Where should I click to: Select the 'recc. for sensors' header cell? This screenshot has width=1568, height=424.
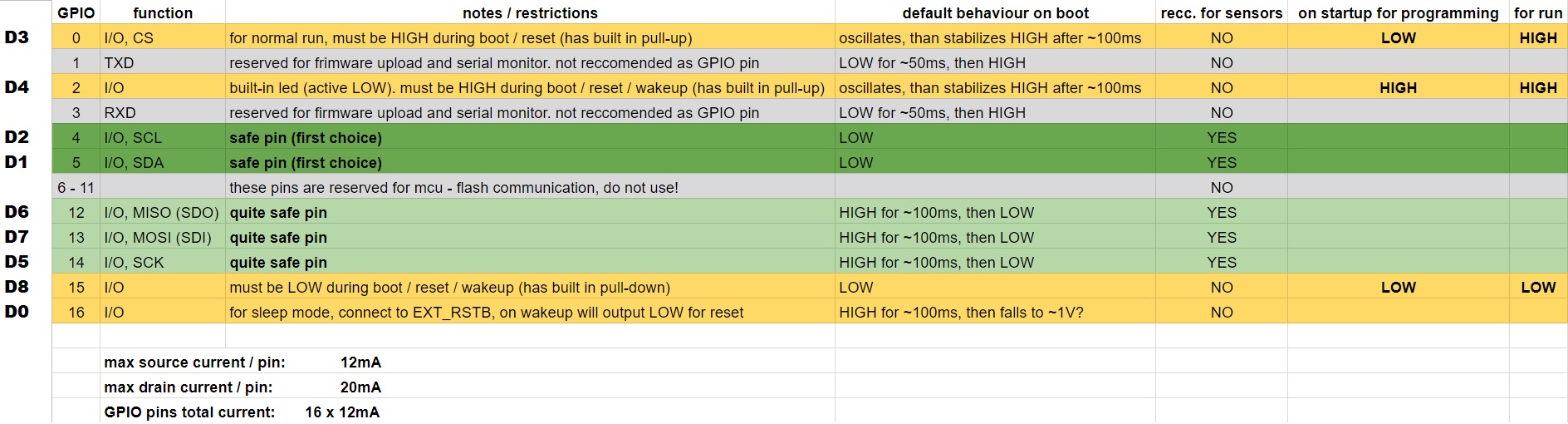(1221, 12)
